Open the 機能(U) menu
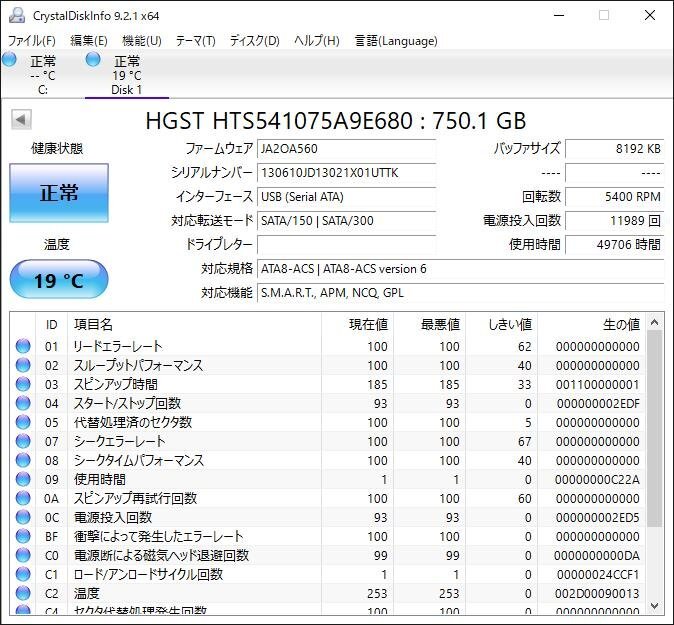 click(141, 41)
